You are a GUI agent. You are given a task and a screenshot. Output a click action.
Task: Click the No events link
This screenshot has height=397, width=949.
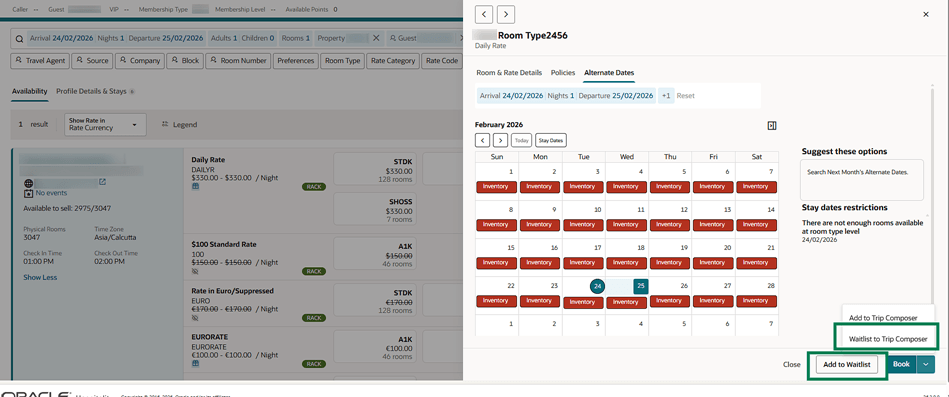(51, 193)
